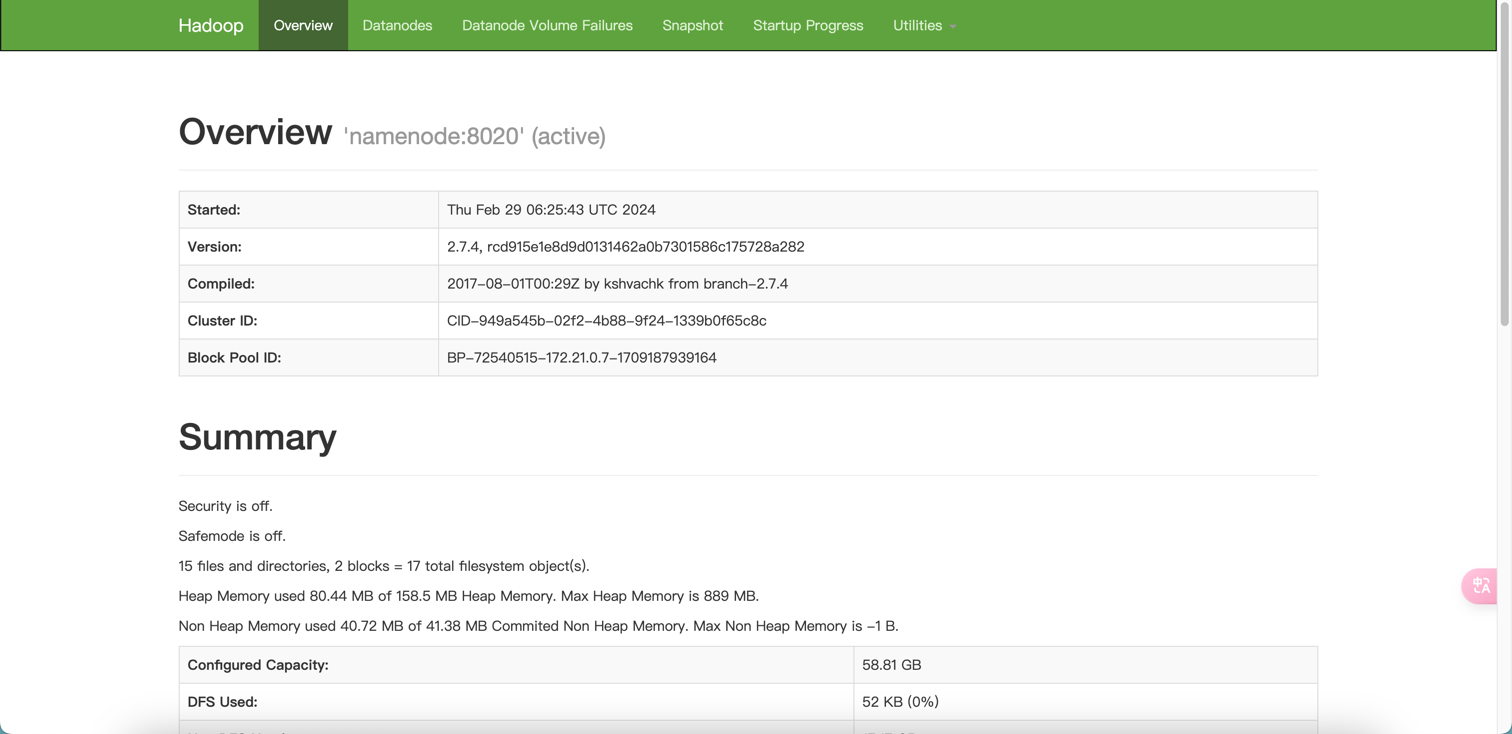Click the Block Pool ID: label cell
The image size is (1512, 734).
308,358
